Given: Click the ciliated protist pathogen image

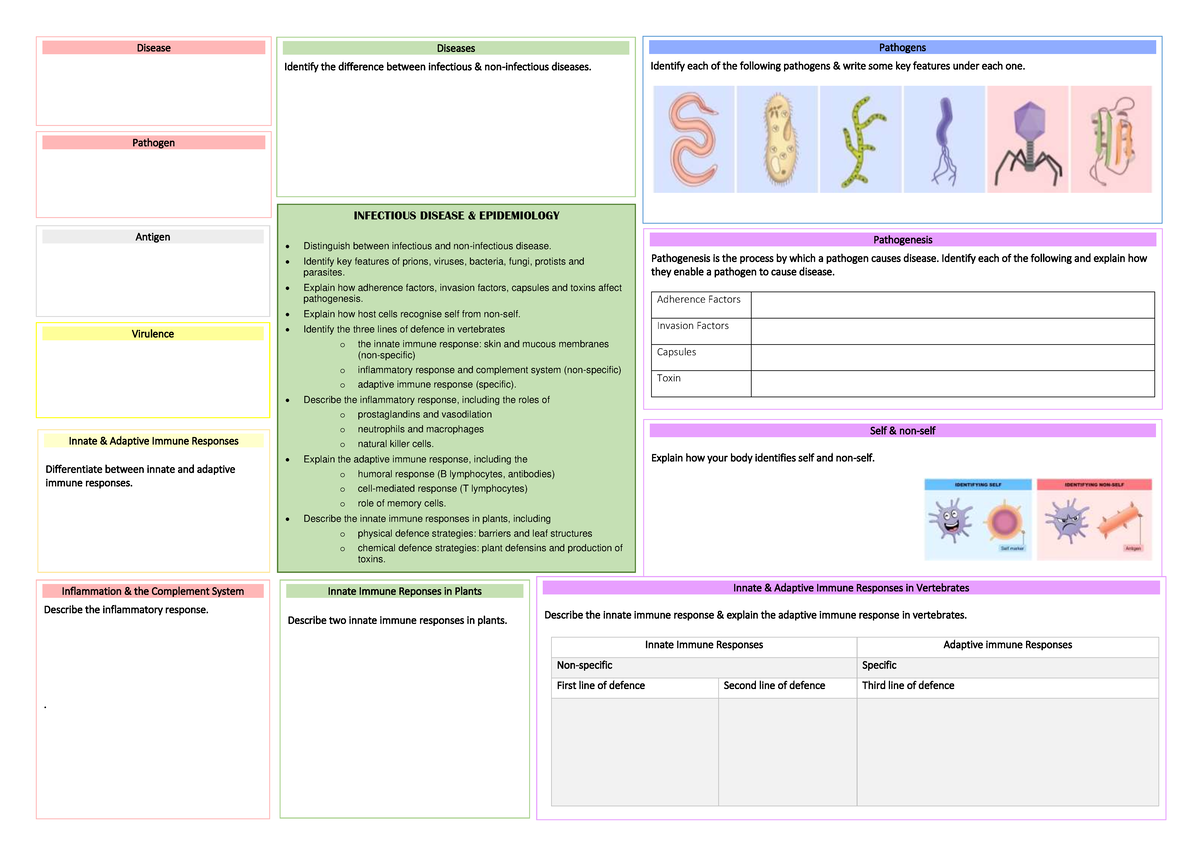Looking at the screenshot, I should (x=777, y=139).
